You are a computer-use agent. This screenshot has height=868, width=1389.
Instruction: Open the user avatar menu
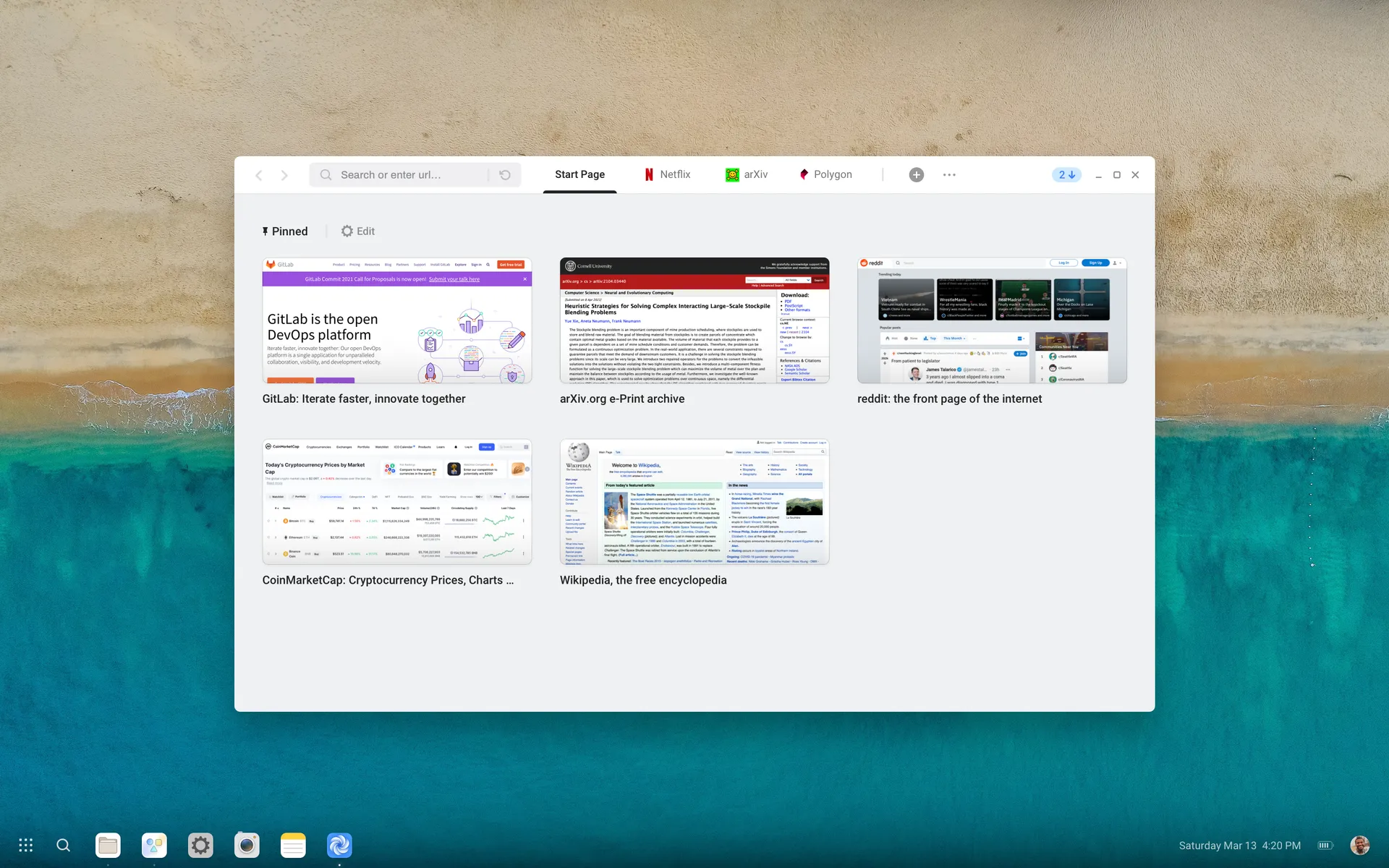point(1360,845)
